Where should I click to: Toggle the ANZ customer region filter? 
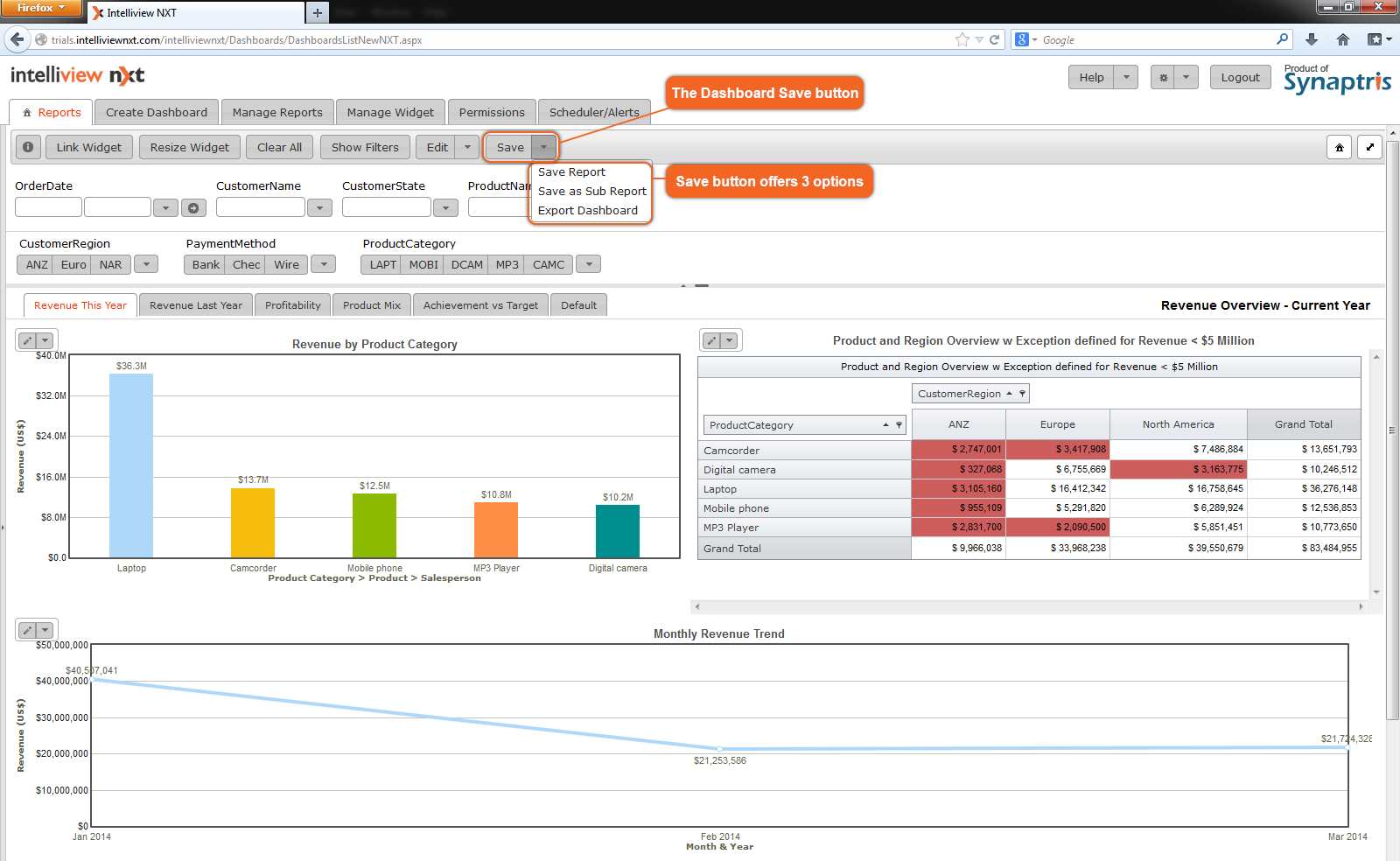coord(37,264)
